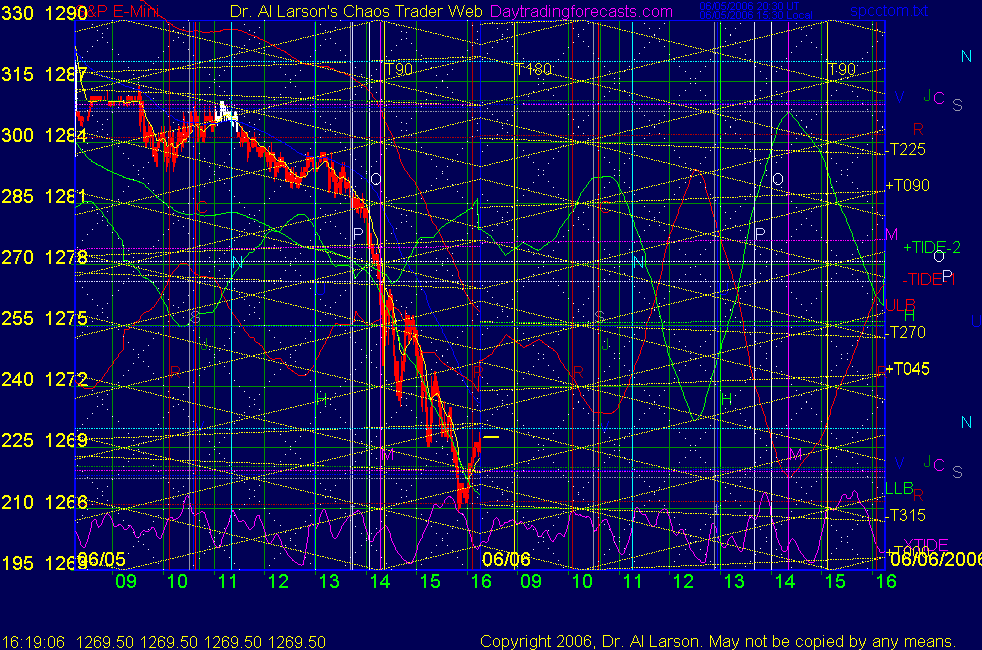Click the copyright notice text
982x650 pixels.
click(x=718, y=641)
